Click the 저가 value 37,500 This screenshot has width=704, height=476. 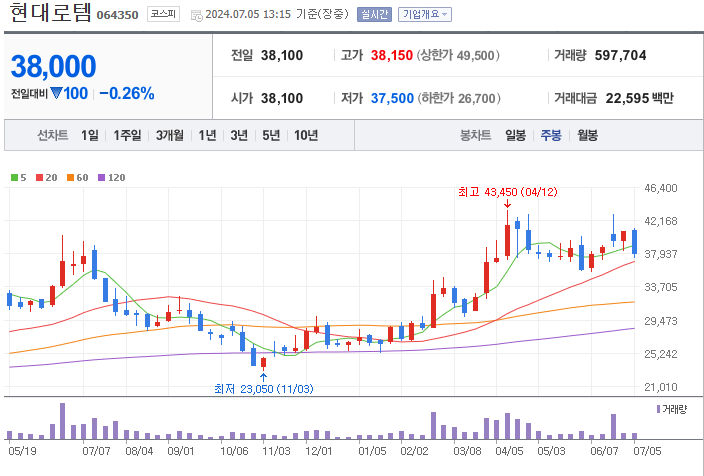tap(392, 98)
